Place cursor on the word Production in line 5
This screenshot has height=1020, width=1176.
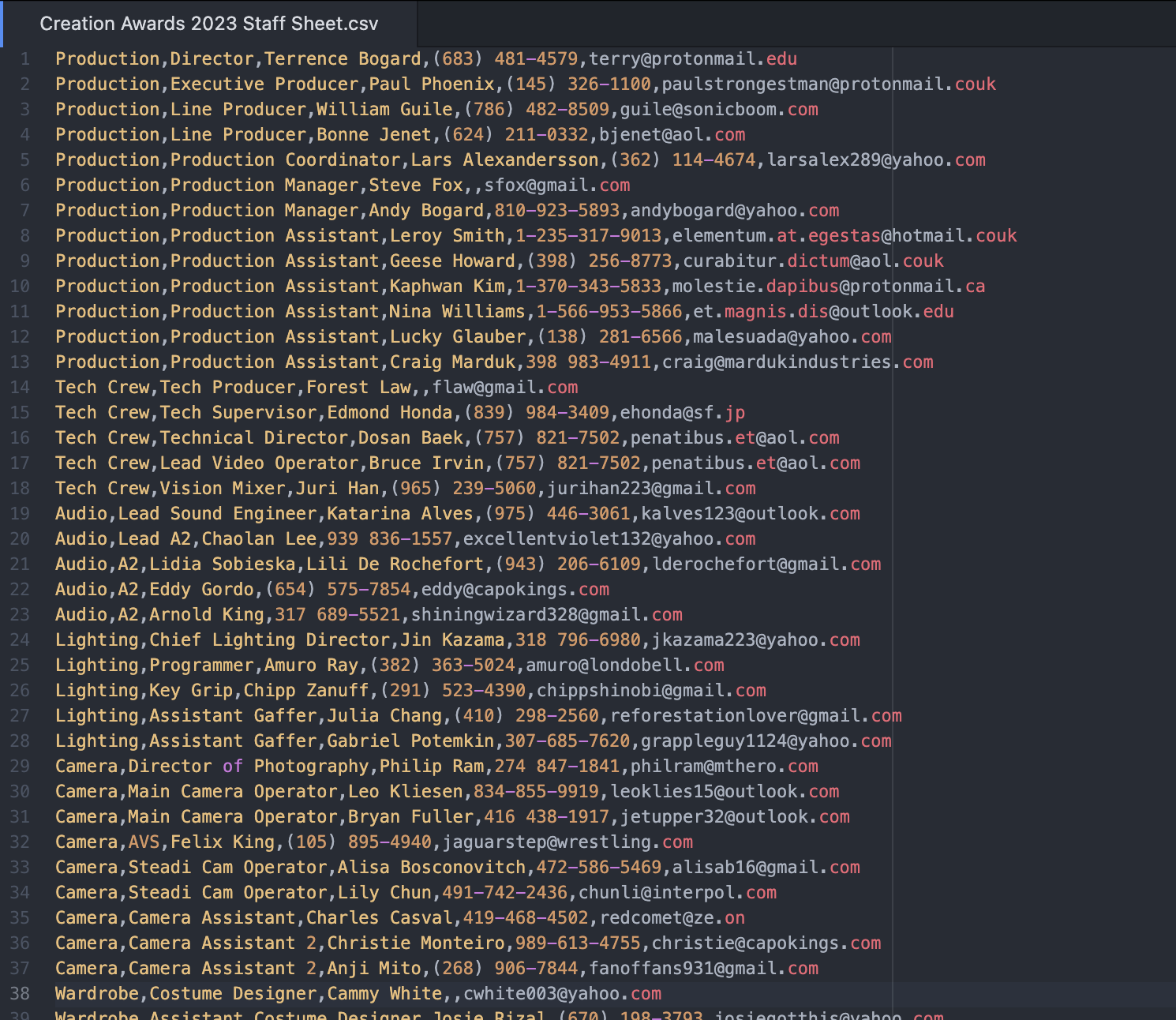107,159
